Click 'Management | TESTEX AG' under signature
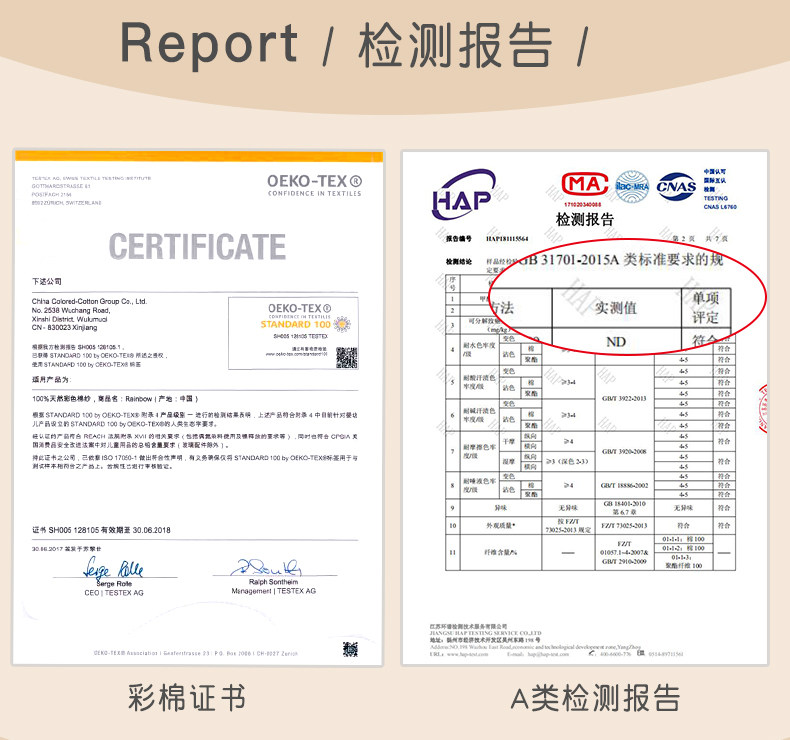This screenshot has height=740, width=790. click(x=274, y=591)
